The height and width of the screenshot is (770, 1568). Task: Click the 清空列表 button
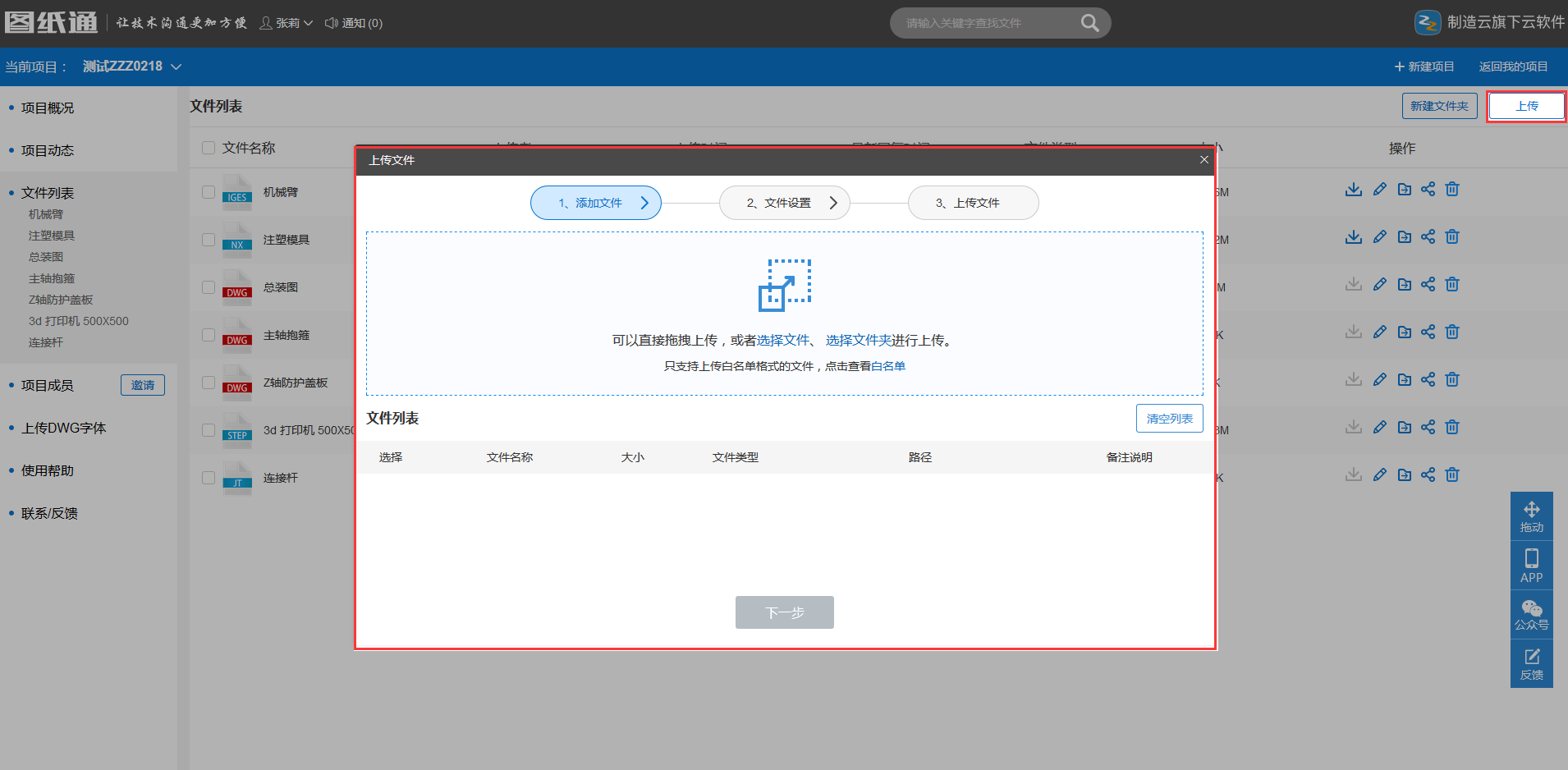click(x=1170, y=419)
